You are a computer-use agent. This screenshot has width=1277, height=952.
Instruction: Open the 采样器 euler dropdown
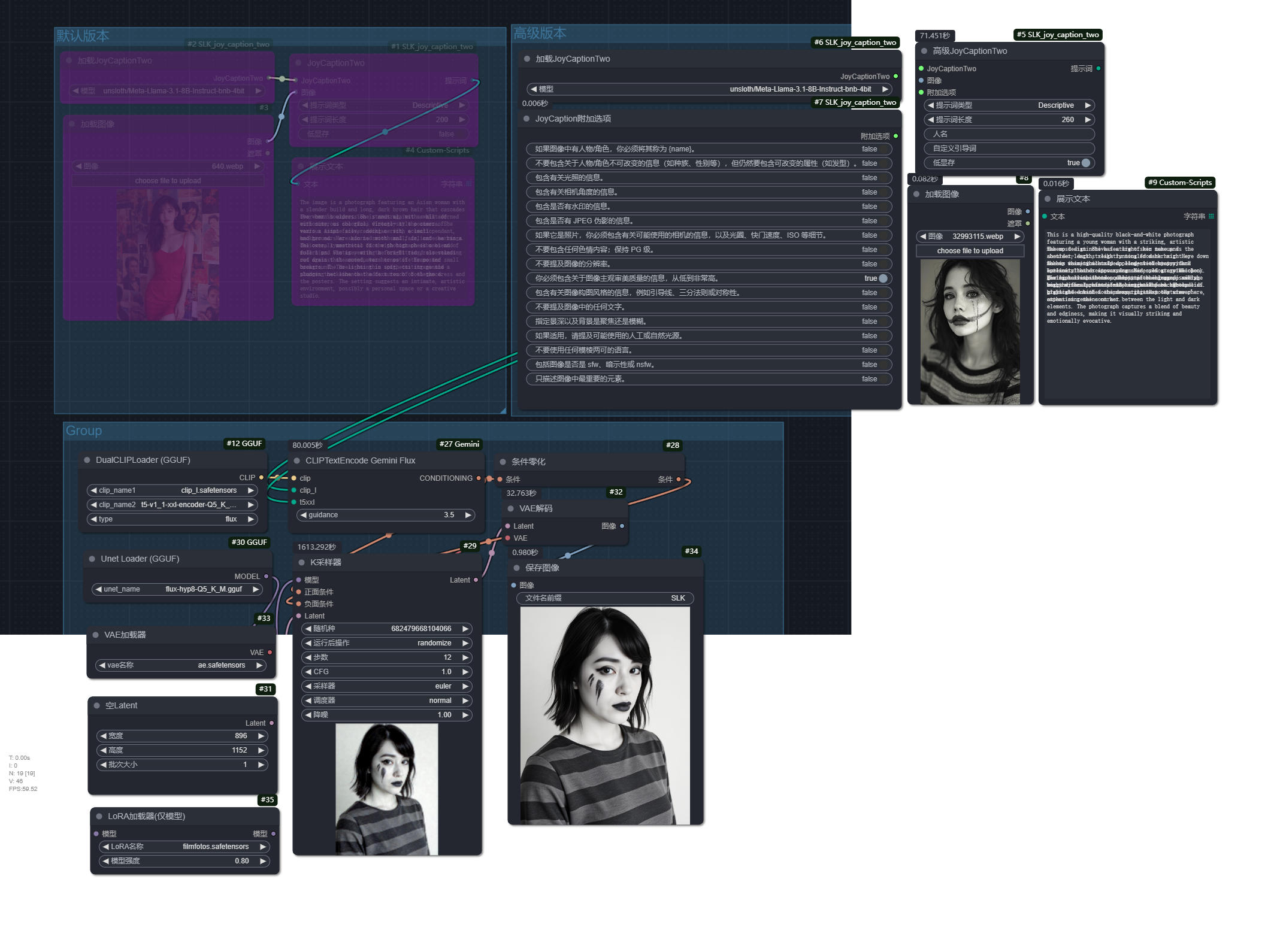(387, 686)
